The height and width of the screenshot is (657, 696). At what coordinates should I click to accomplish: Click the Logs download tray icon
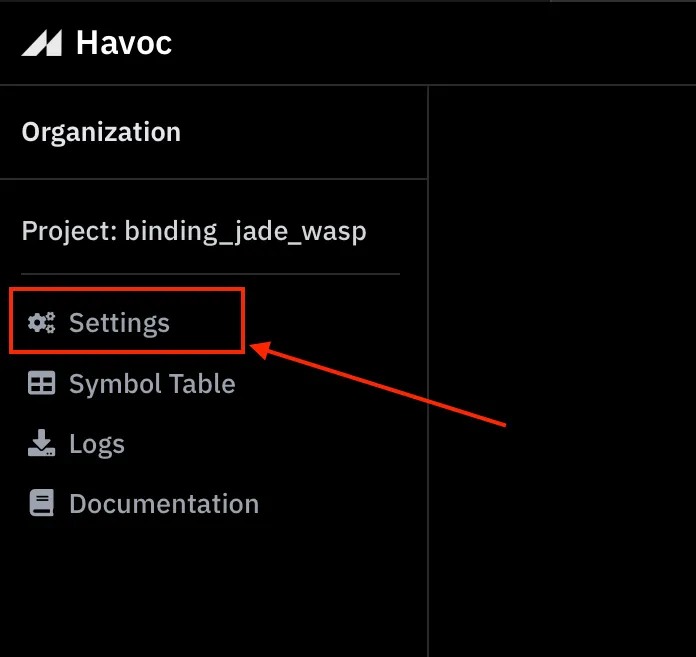[x=41, y=443]
